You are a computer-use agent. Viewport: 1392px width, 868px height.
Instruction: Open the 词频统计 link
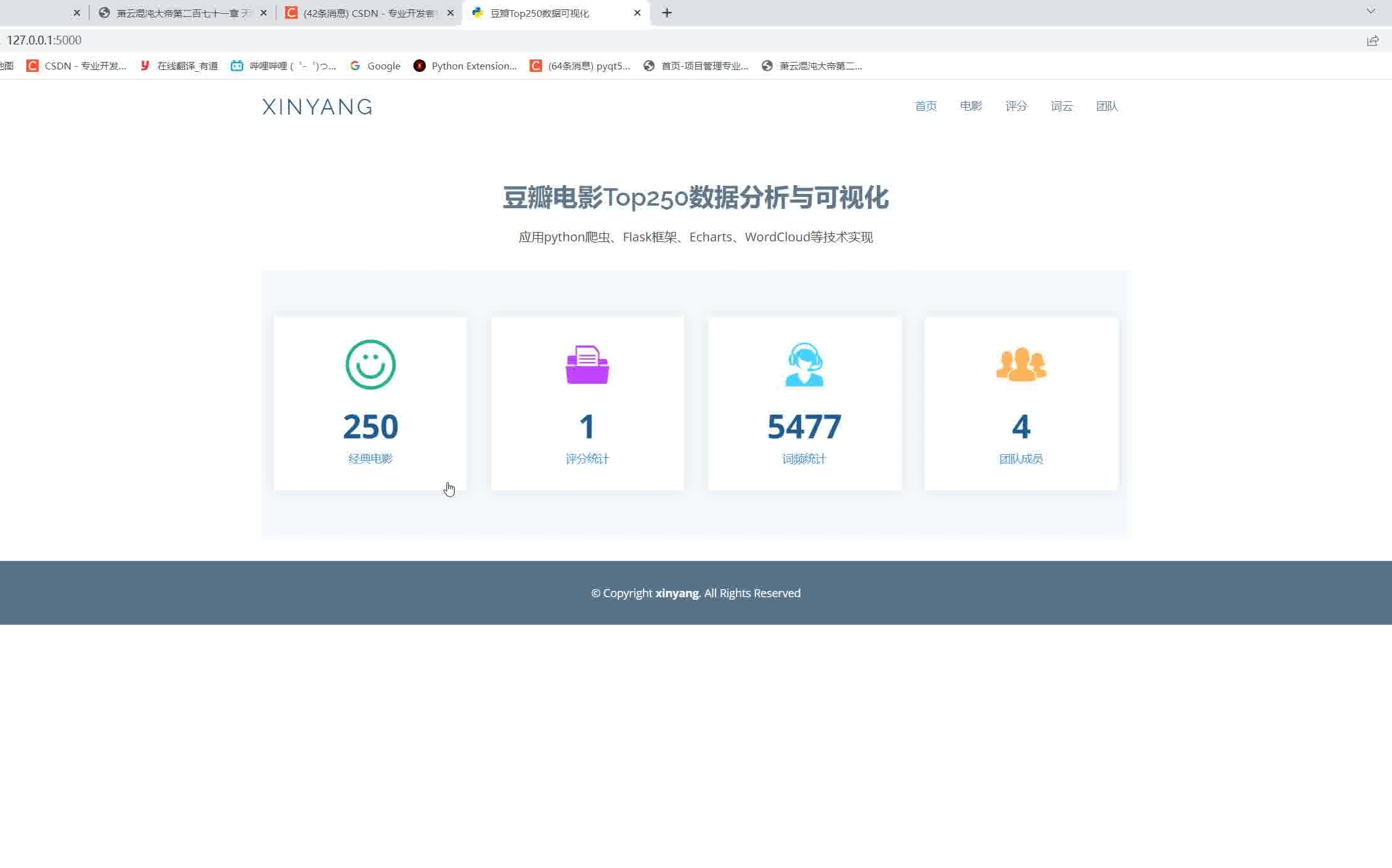click(x=804, y=458)
